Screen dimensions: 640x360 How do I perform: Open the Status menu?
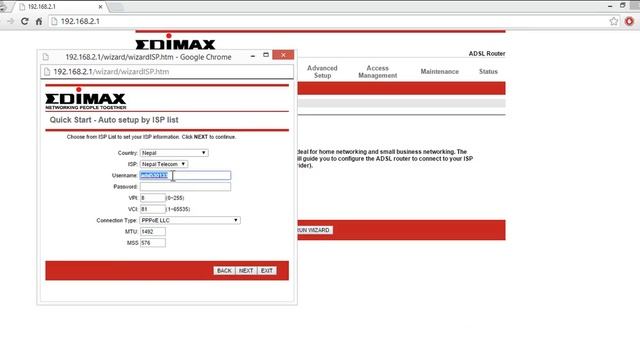[x=488, y=71]
